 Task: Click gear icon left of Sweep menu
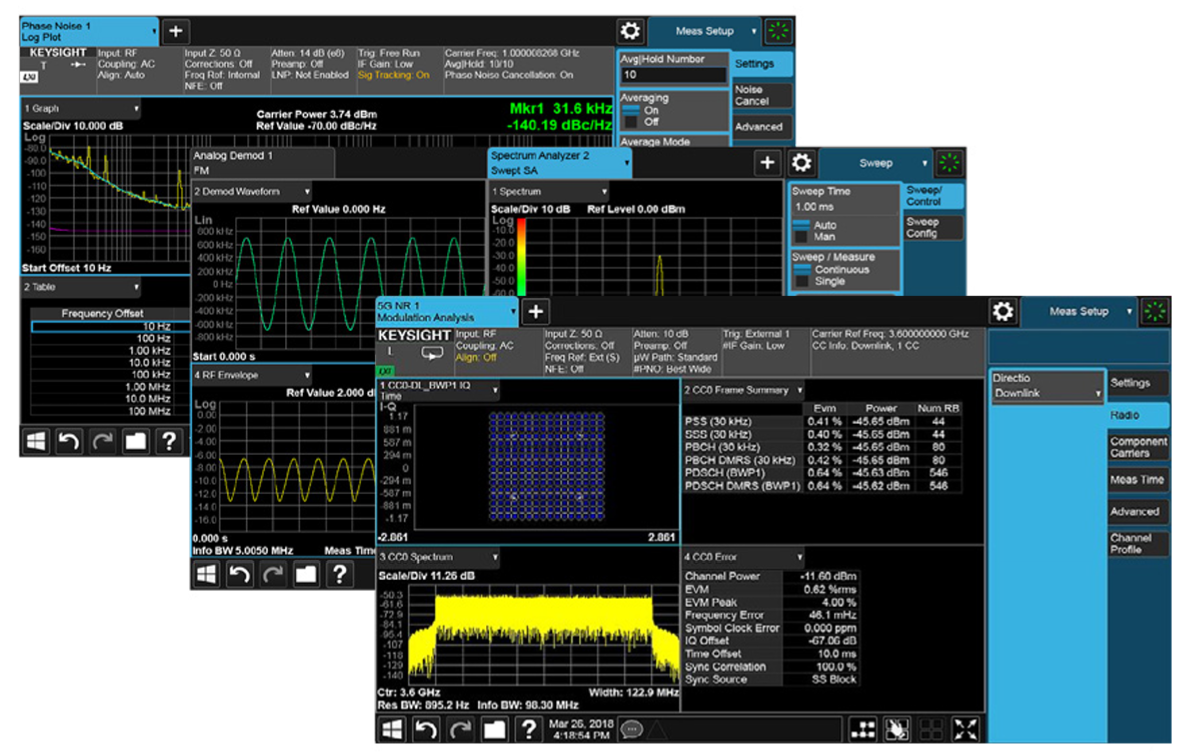tap(801, 162)
